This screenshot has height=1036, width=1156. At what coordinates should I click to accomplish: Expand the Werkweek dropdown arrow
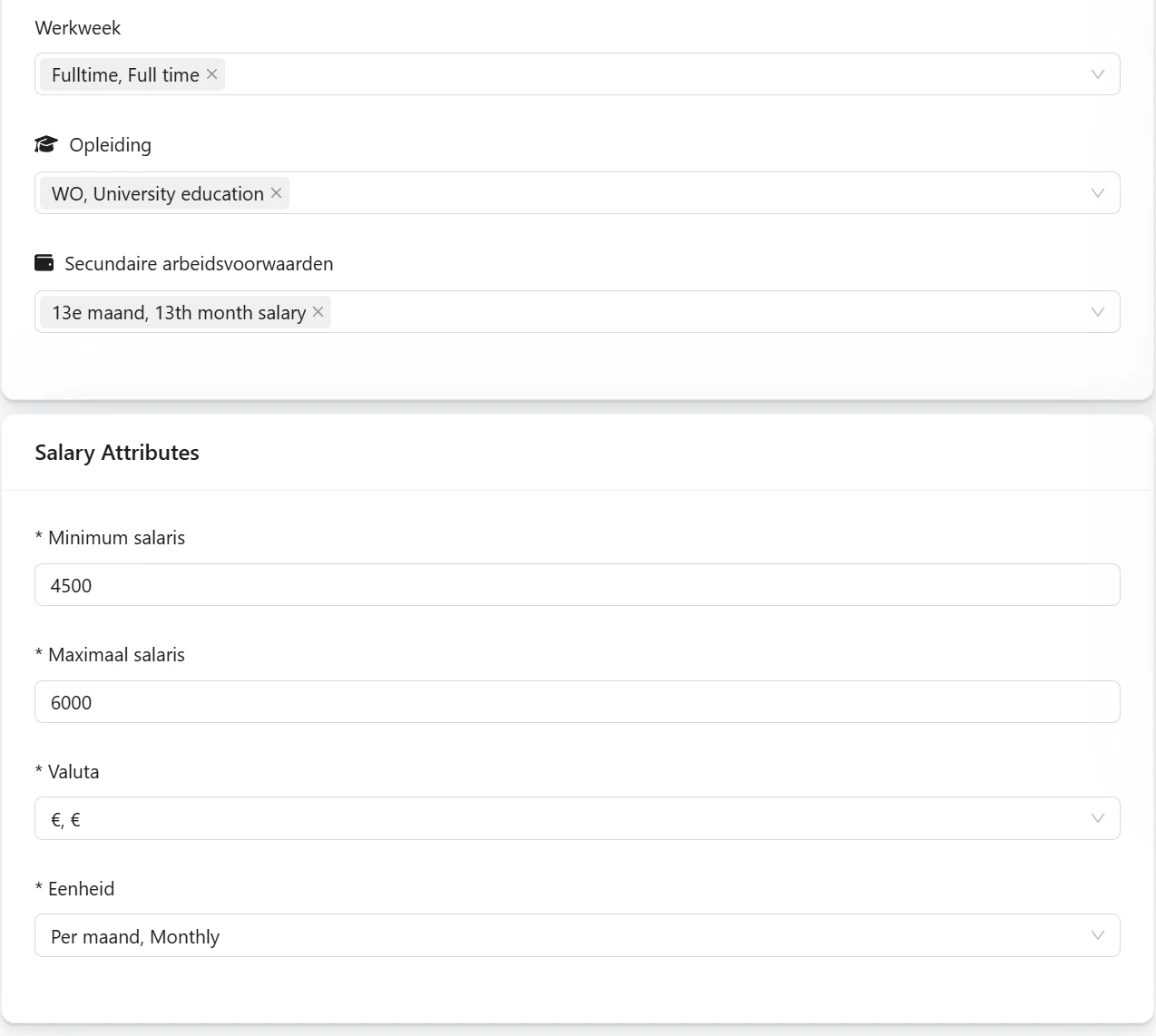[1097, 74]
